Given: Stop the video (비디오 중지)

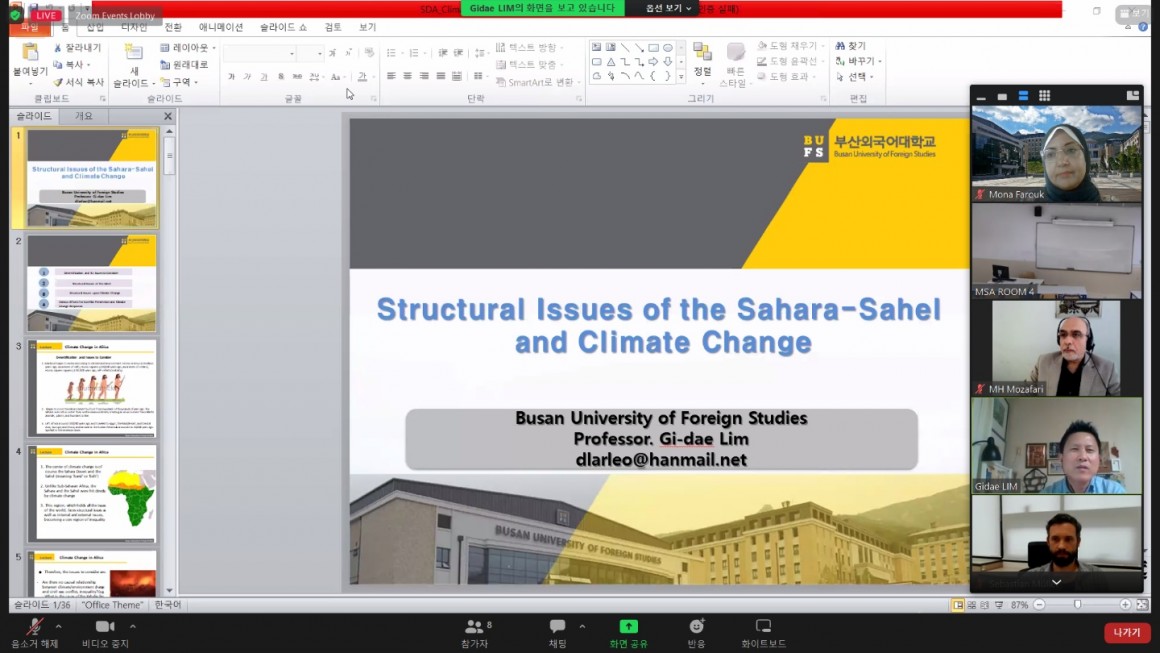Looking at the screenshot, I should click(x=105, y=634).
